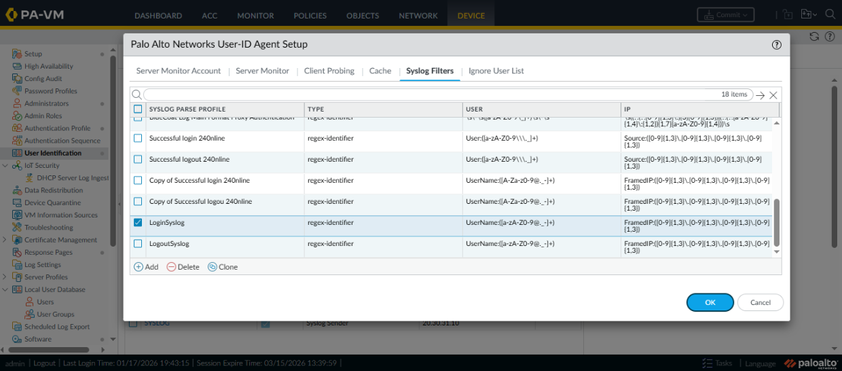Click the Clone button
Viewport: 842px width, 371px height.
[x=223, y=267]
